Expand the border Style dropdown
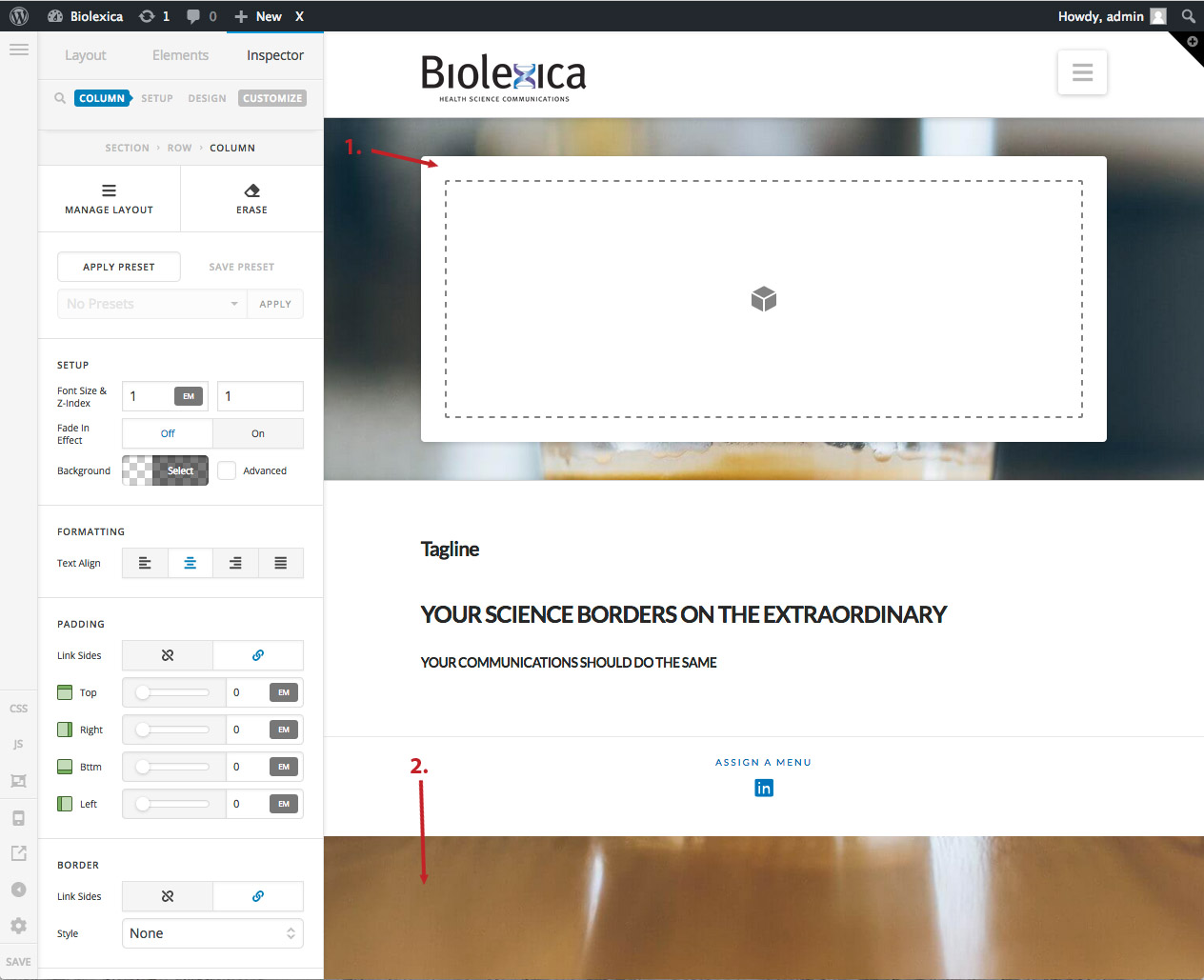 point(212,933)
